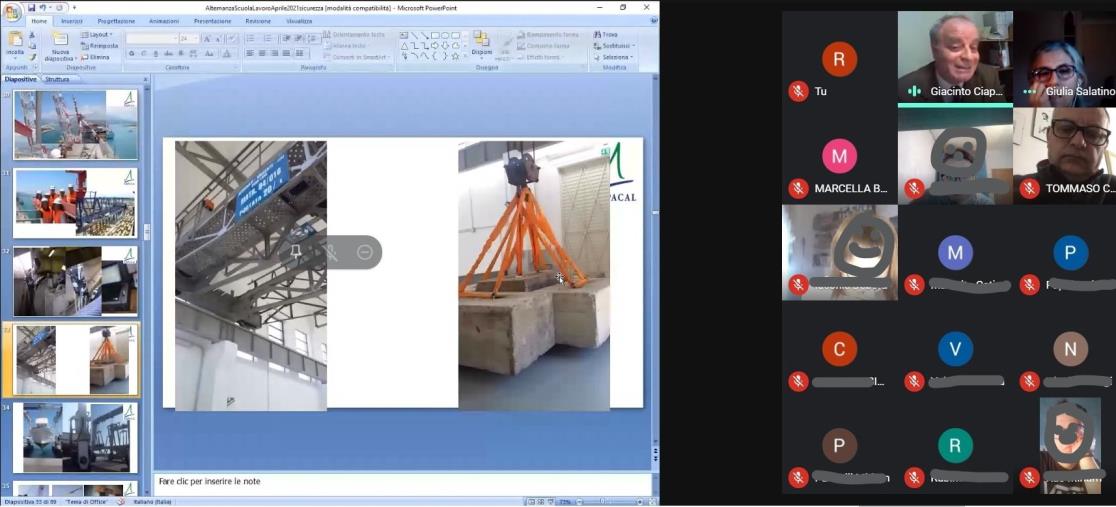Open Sostituisci replace dropdown
Screen dimensions: 1116x507
613,46
